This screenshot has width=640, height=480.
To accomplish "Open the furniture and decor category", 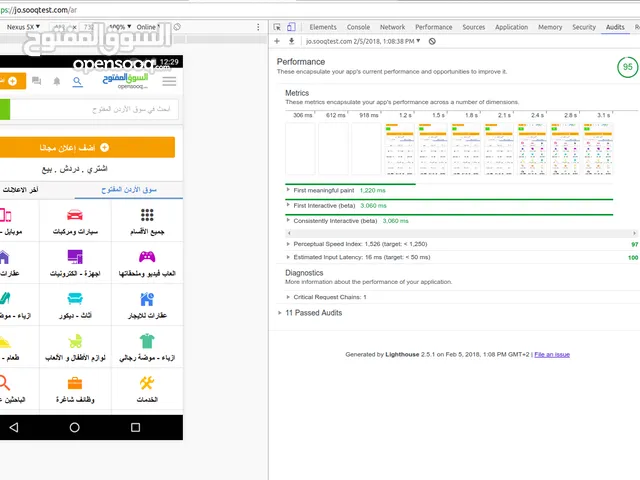I will [75, 305].
